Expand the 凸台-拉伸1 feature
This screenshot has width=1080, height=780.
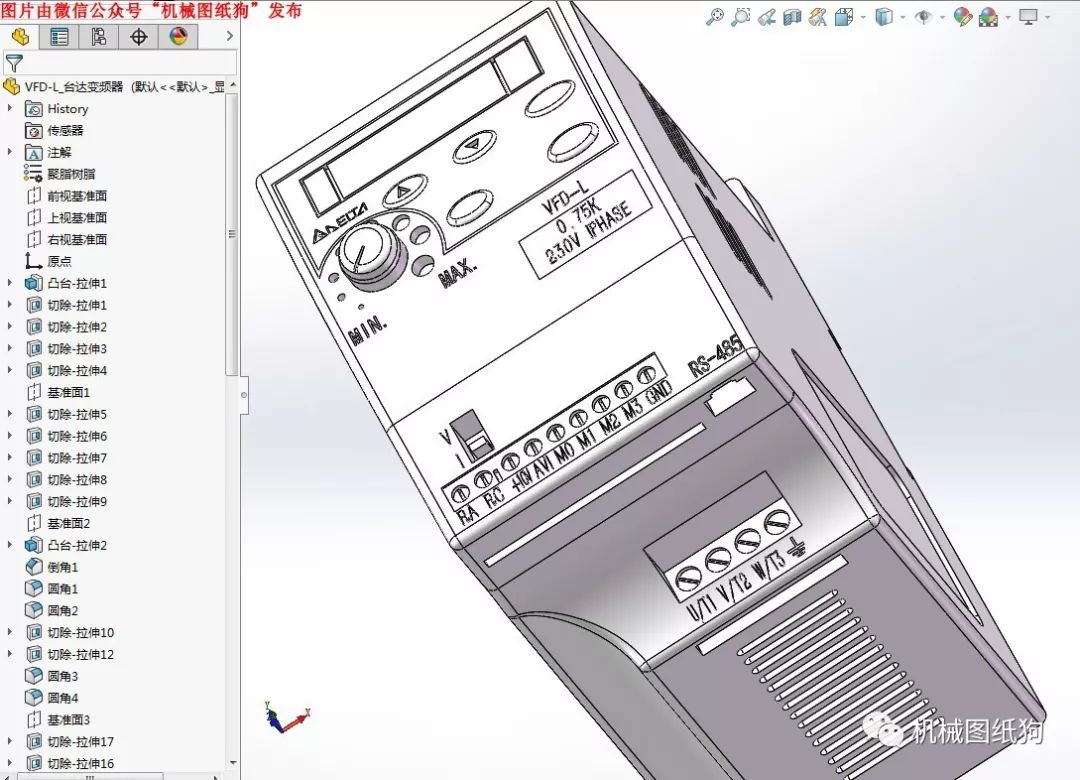coord(10,283)
